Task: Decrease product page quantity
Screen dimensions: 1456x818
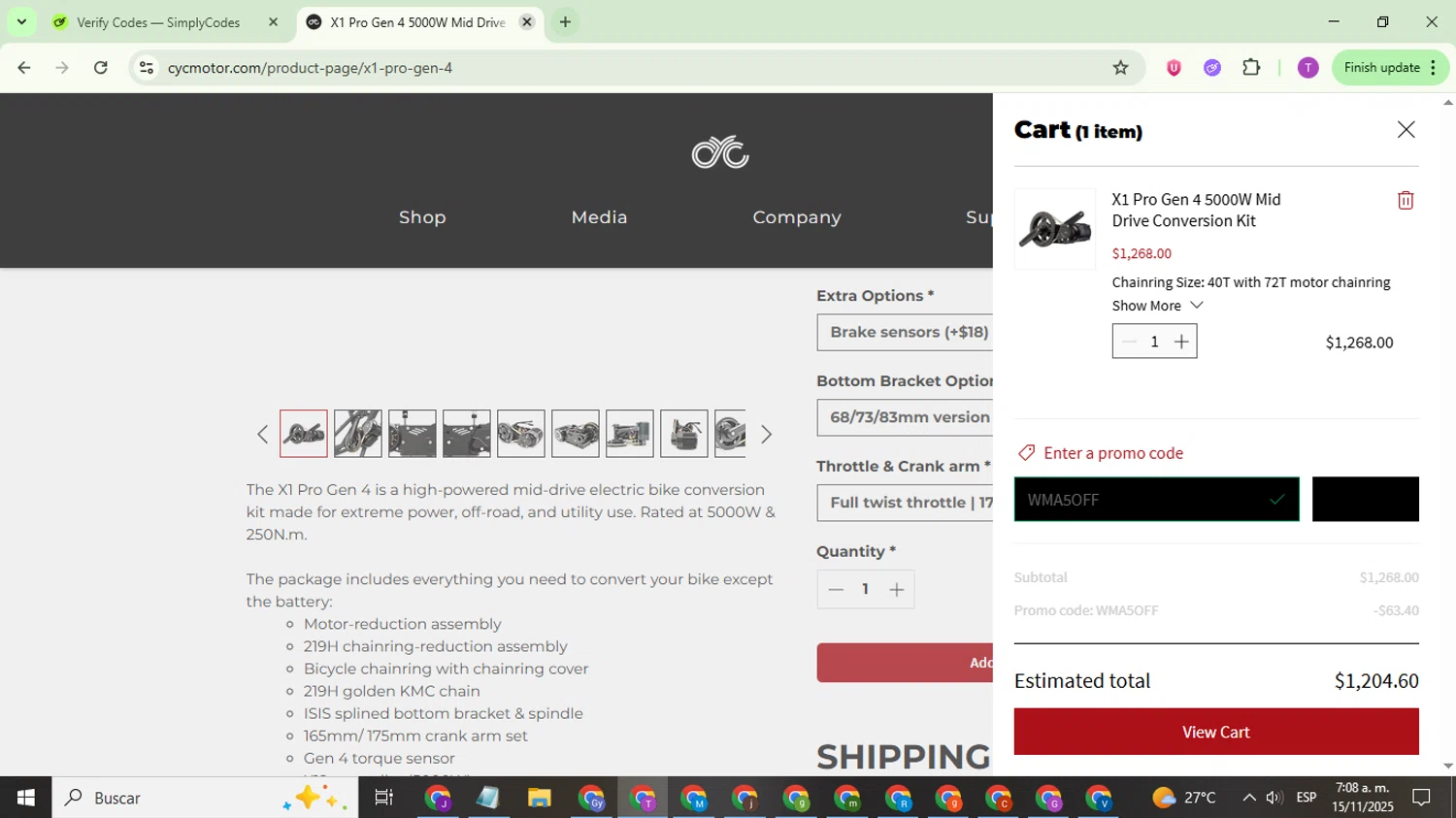Action: coord(835,589)
